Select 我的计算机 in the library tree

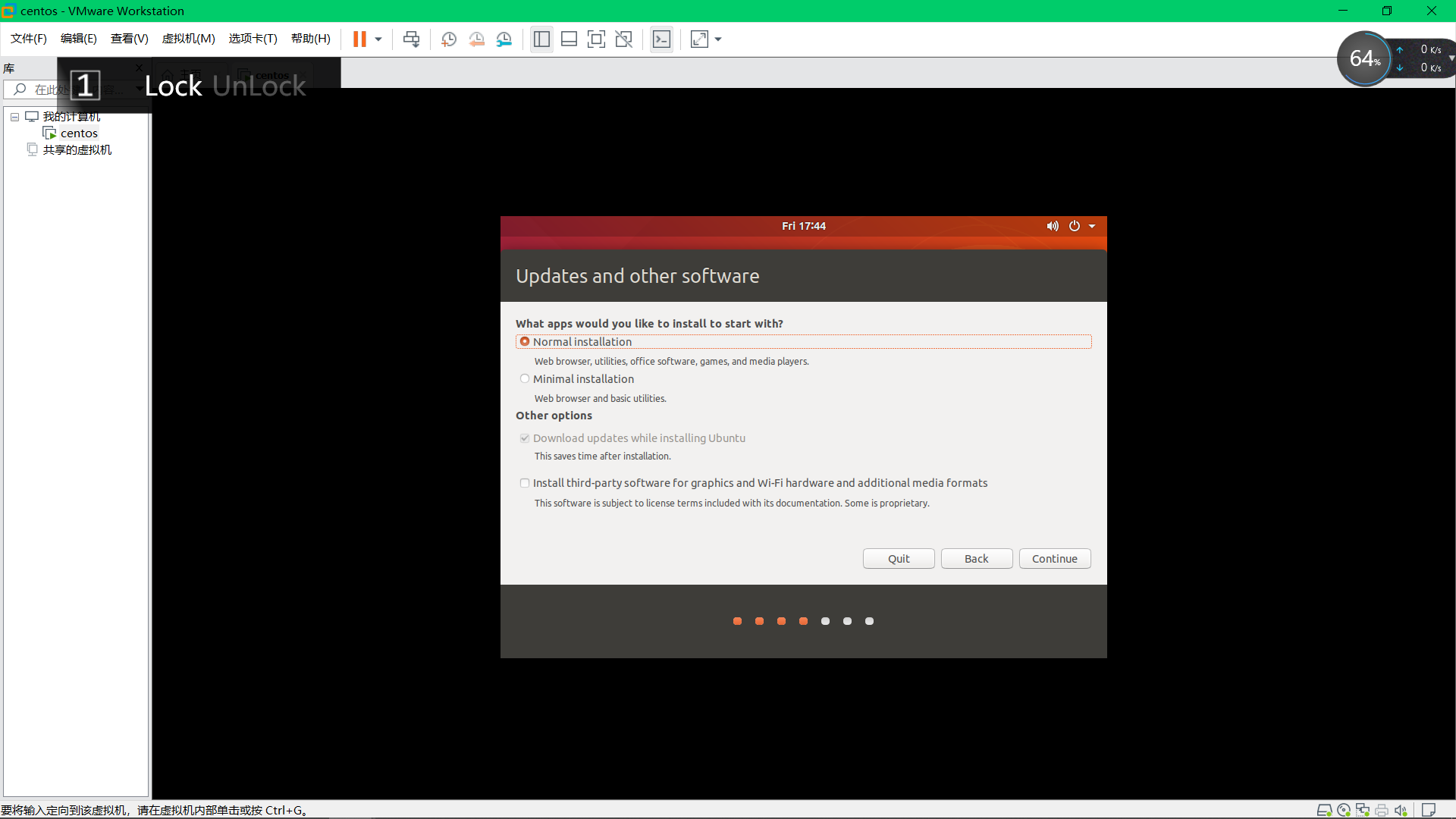[x=71, y=117]
